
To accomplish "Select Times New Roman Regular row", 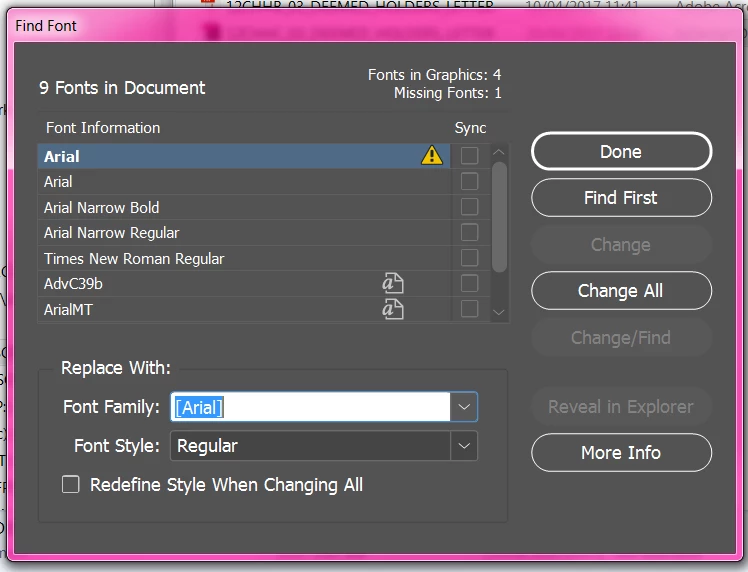I will 244,258.
